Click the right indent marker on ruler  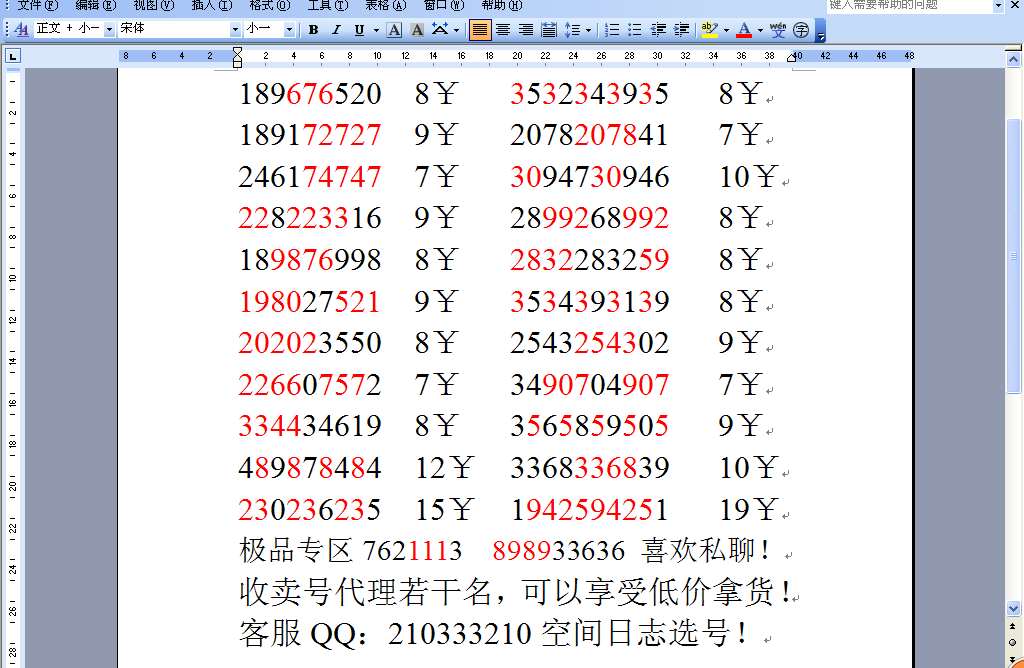(x=792, y=58)
